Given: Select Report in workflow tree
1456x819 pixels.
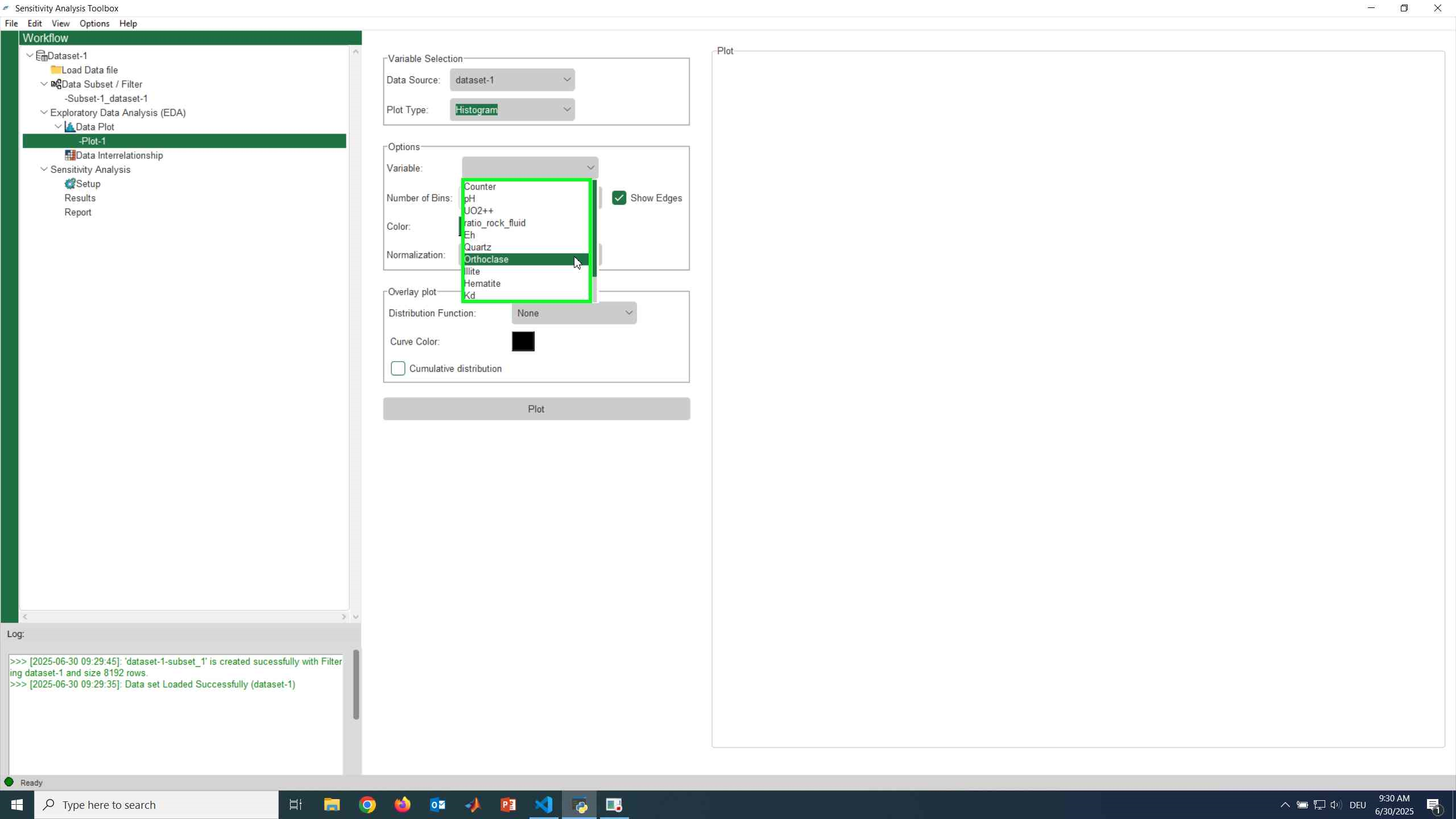Looking at the screenshot, I should click(78, 212).
